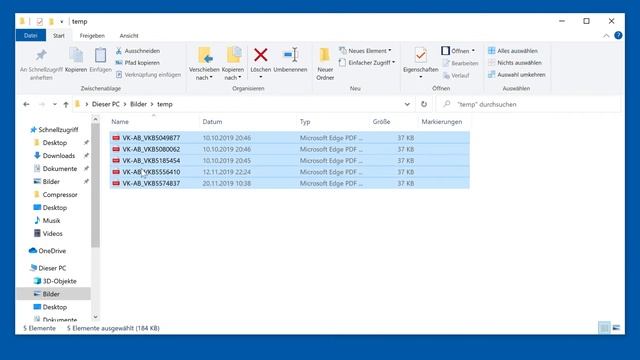Click the navigation pane scrollbar thumb
This screenshot has height=360, width=640.
(x=96, y=185)
